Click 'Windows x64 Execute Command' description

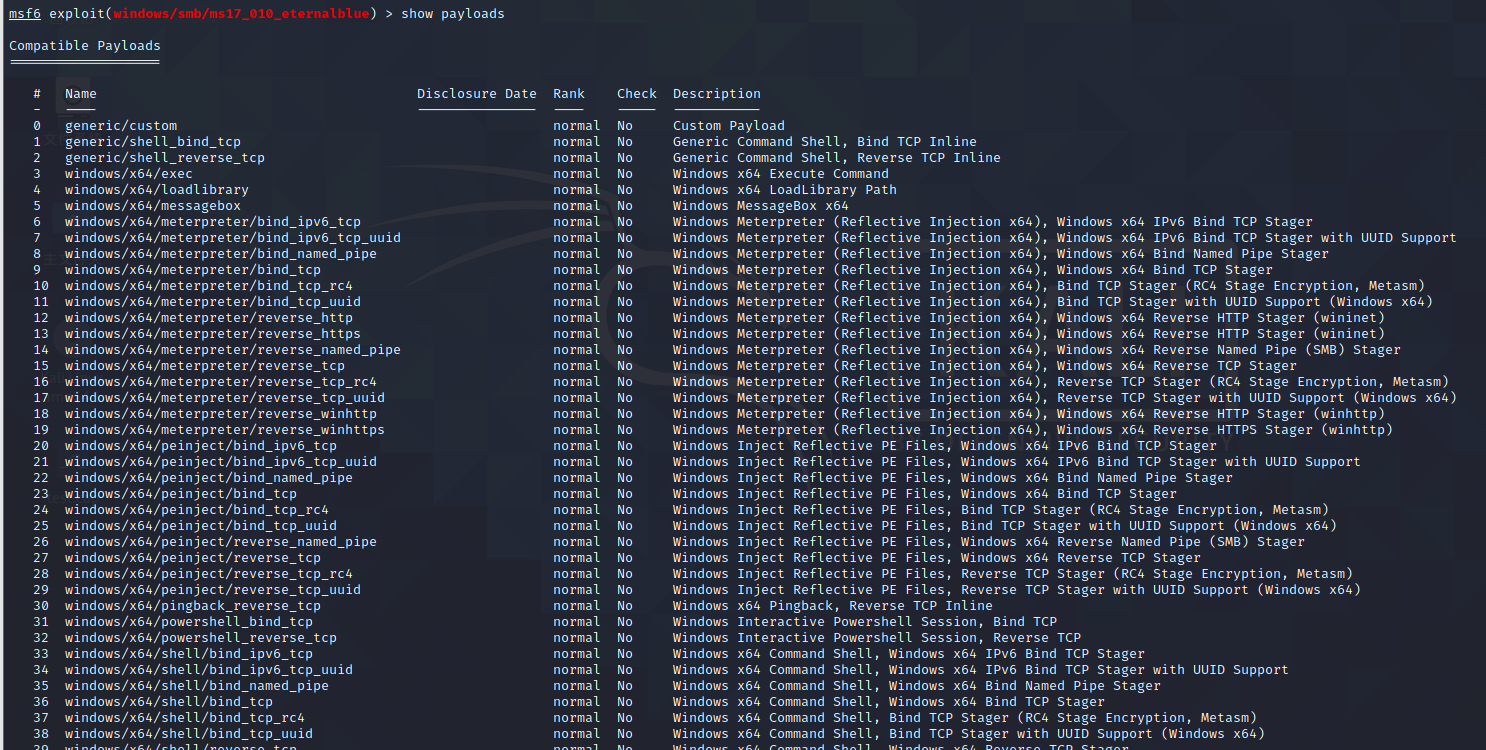tap(781, 174)
